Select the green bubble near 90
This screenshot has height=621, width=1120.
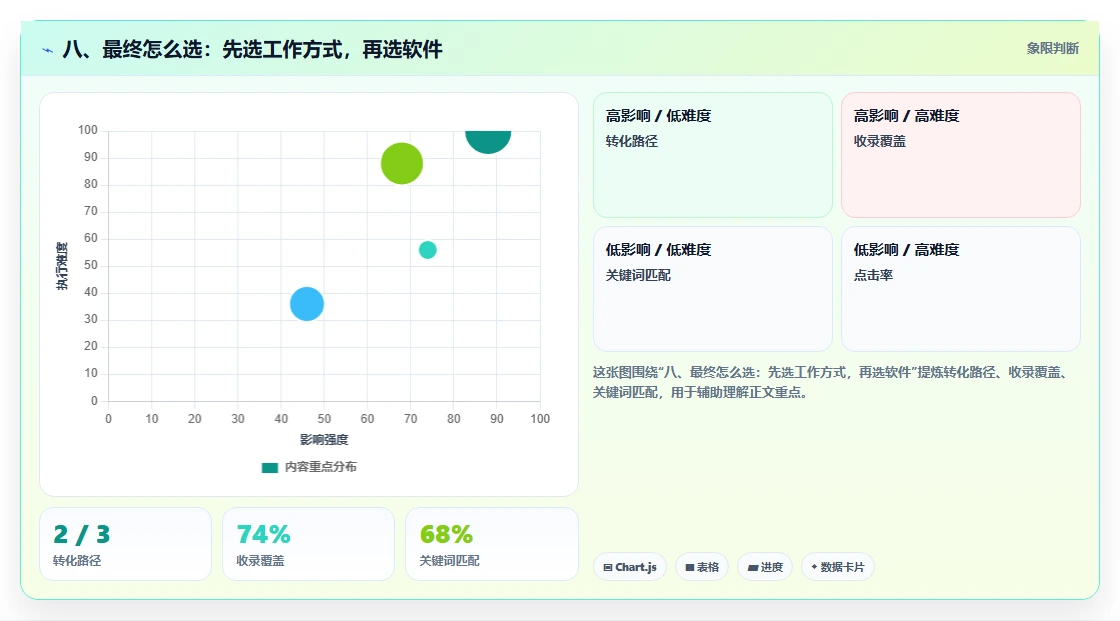click(401, 163)
